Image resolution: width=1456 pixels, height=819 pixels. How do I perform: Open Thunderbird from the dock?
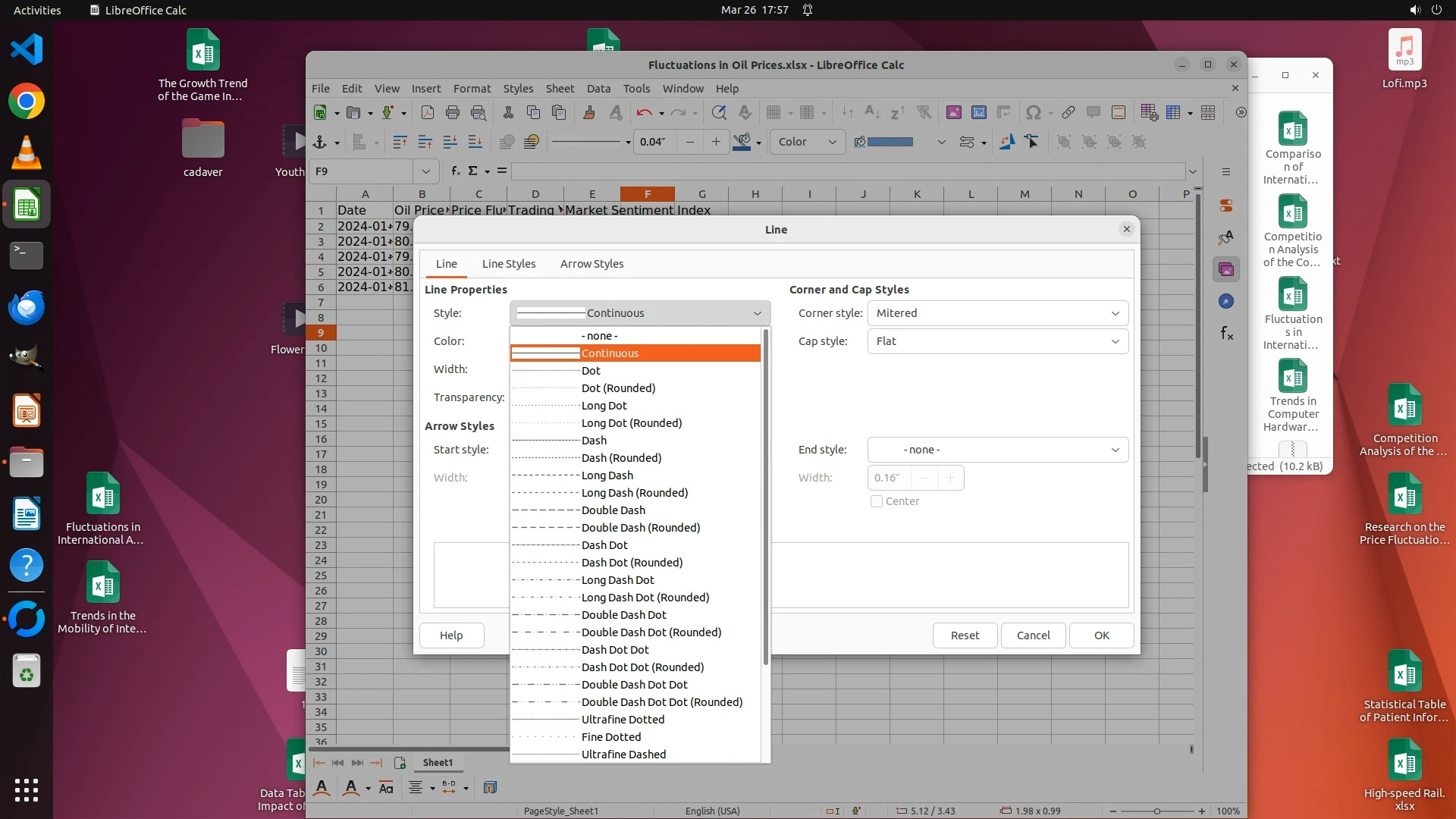[x=27, y=308]
